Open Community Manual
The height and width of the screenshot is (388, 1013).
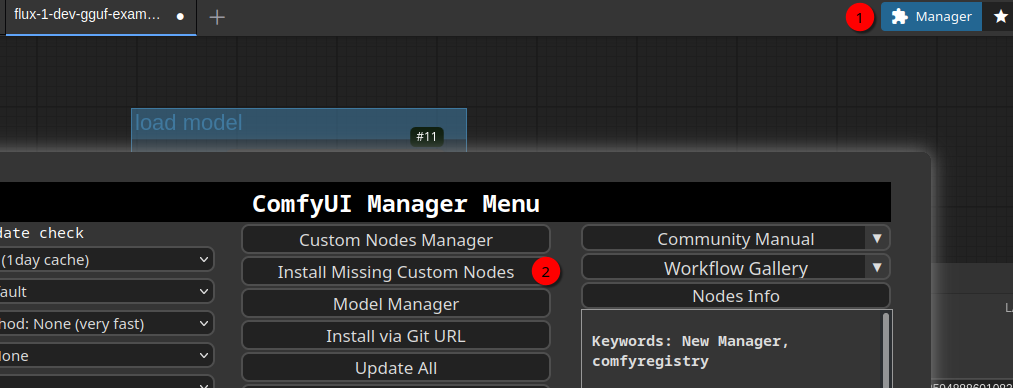(723, 238)
